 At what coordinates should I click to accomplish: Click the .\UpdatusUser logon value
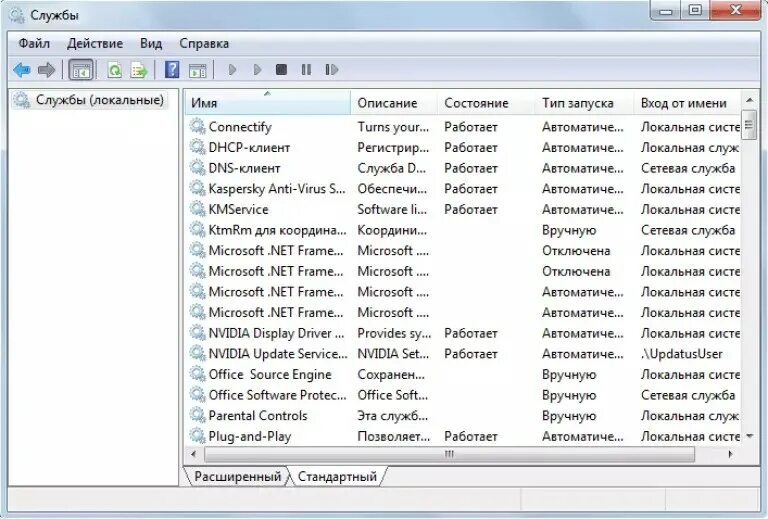682,354
